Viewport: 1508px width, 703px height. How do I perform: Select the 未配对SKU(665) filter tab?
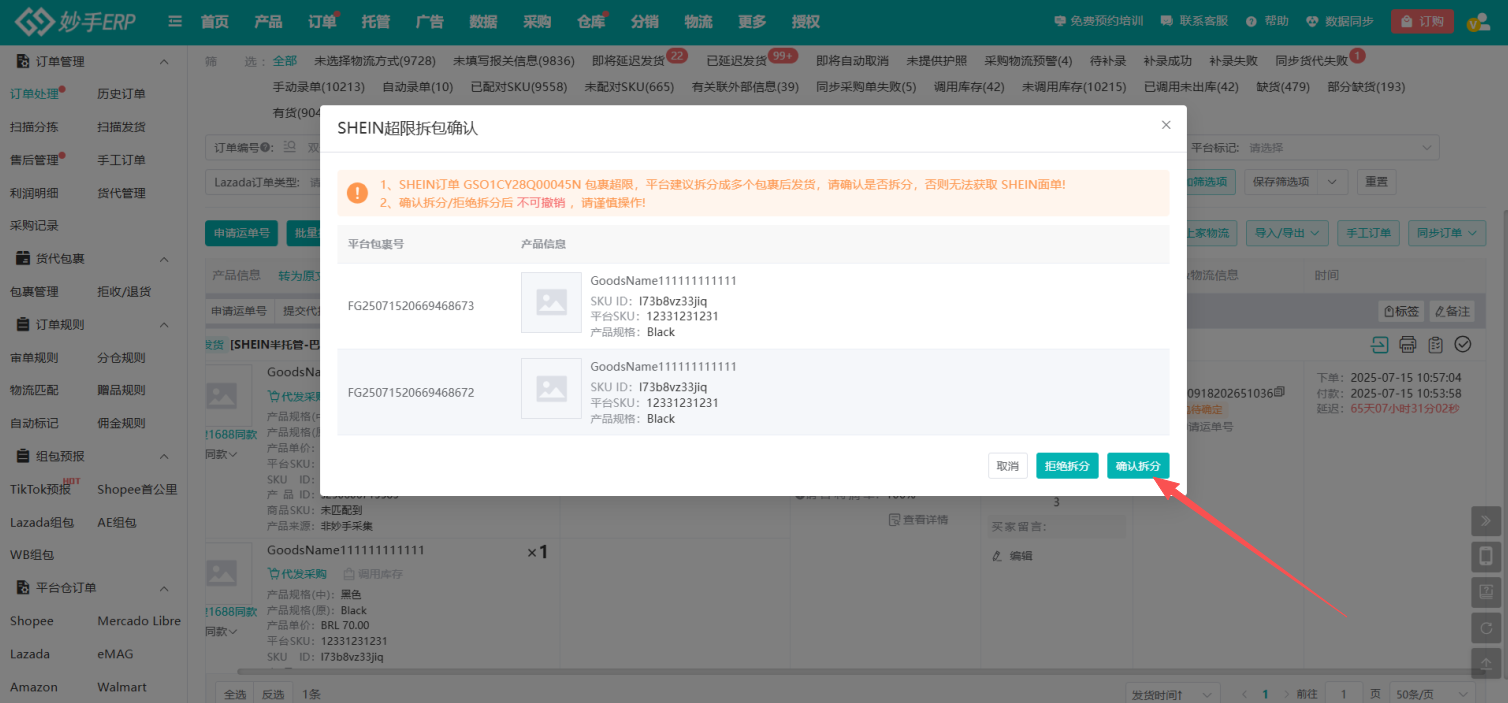pyautogui.click(x=629, y=87)
